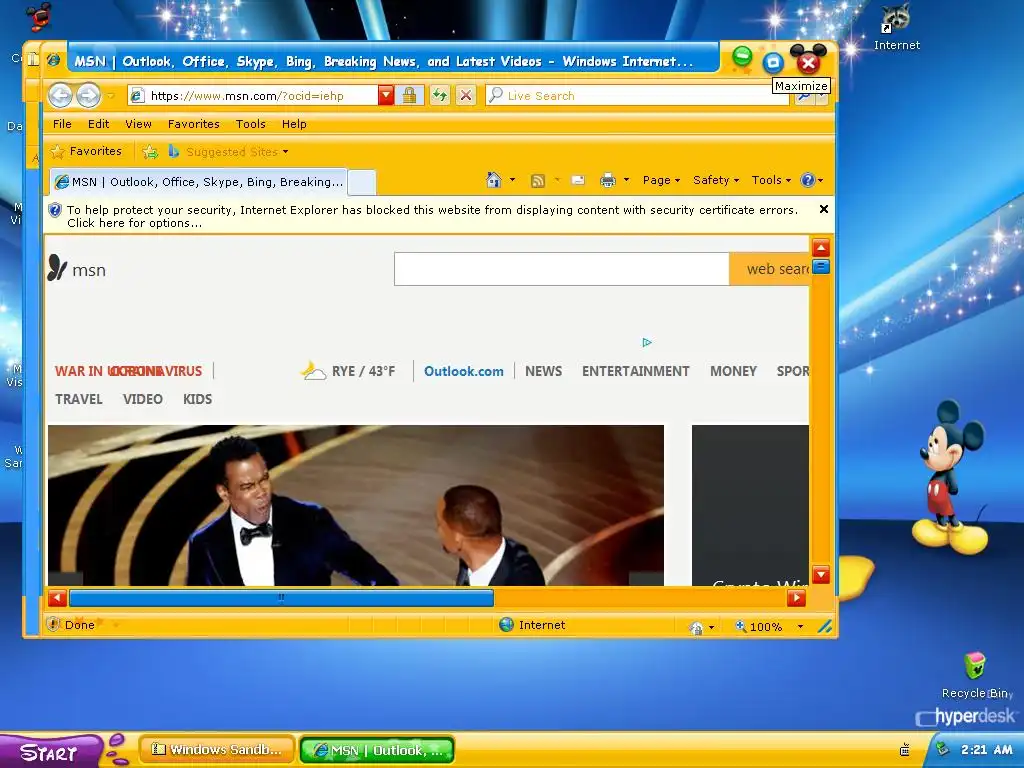
Task: Open the zoom level 100% dropdown
Action: pyautogui.click(x=800, y=626)
